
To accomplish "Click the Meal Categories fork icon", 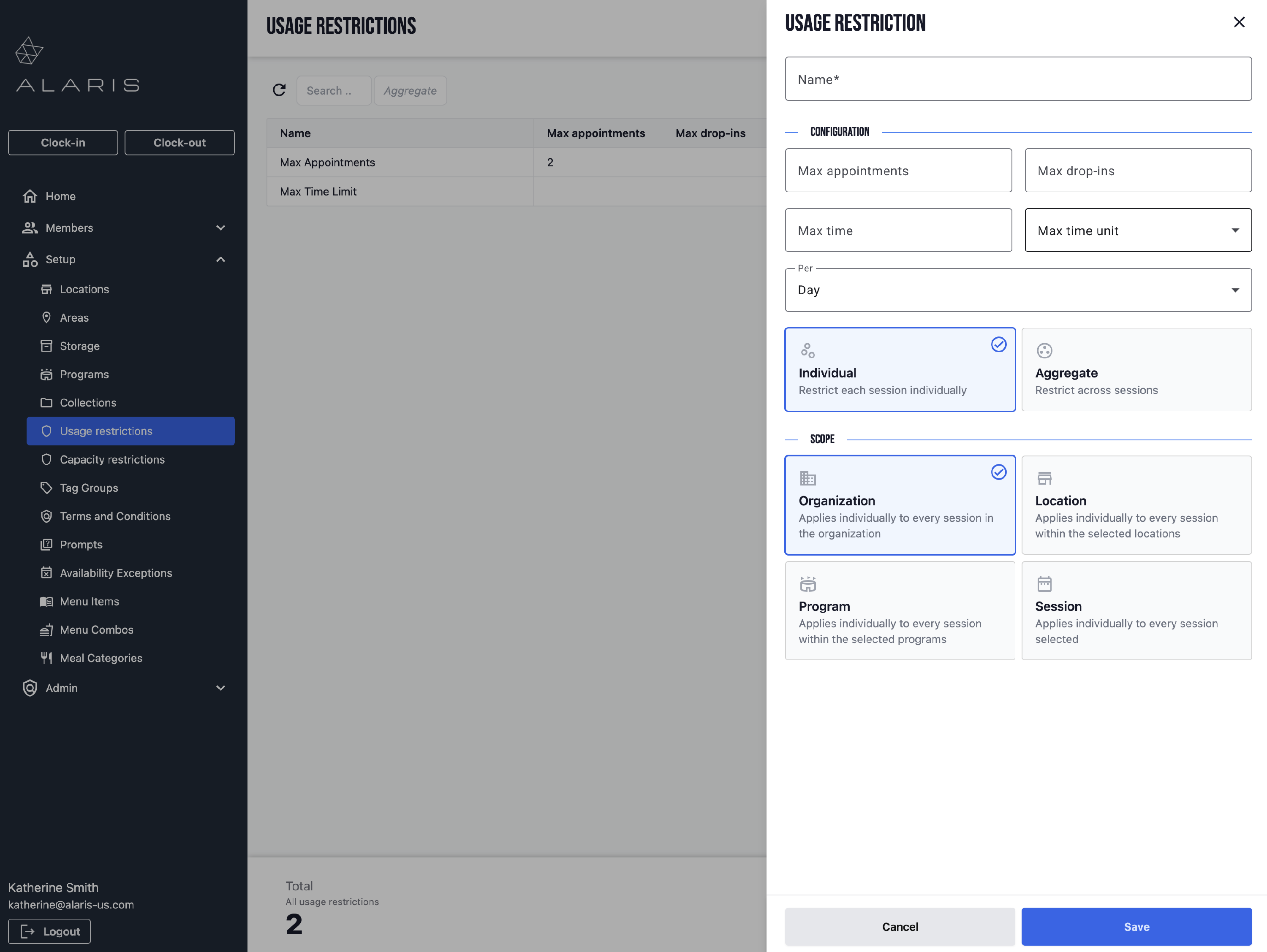I will point(46,658).
